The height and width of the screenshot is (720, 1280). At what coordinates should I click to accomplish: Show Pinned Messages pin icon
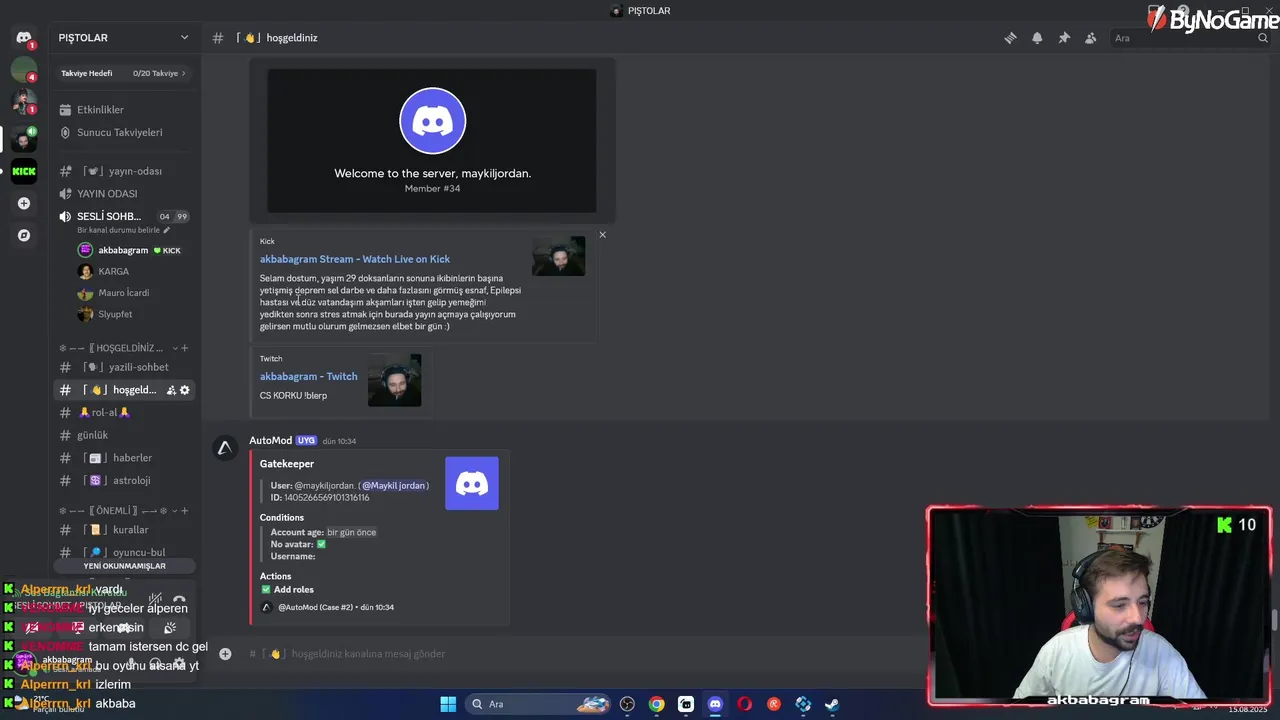(x=1064, y=38)
